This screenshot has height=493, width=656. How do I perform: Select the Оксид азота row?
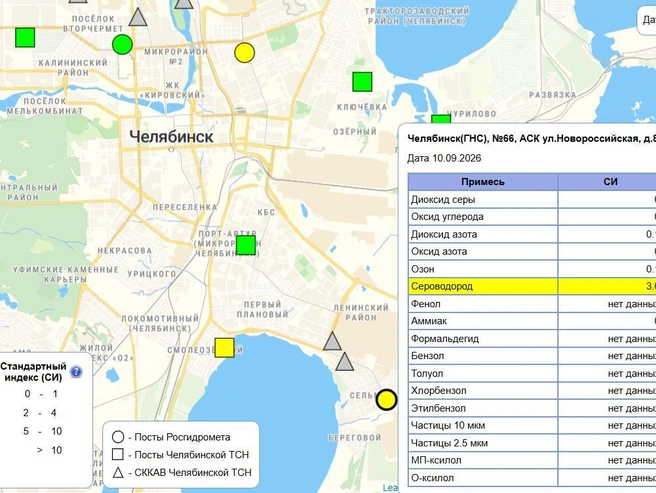click(532, 252)
